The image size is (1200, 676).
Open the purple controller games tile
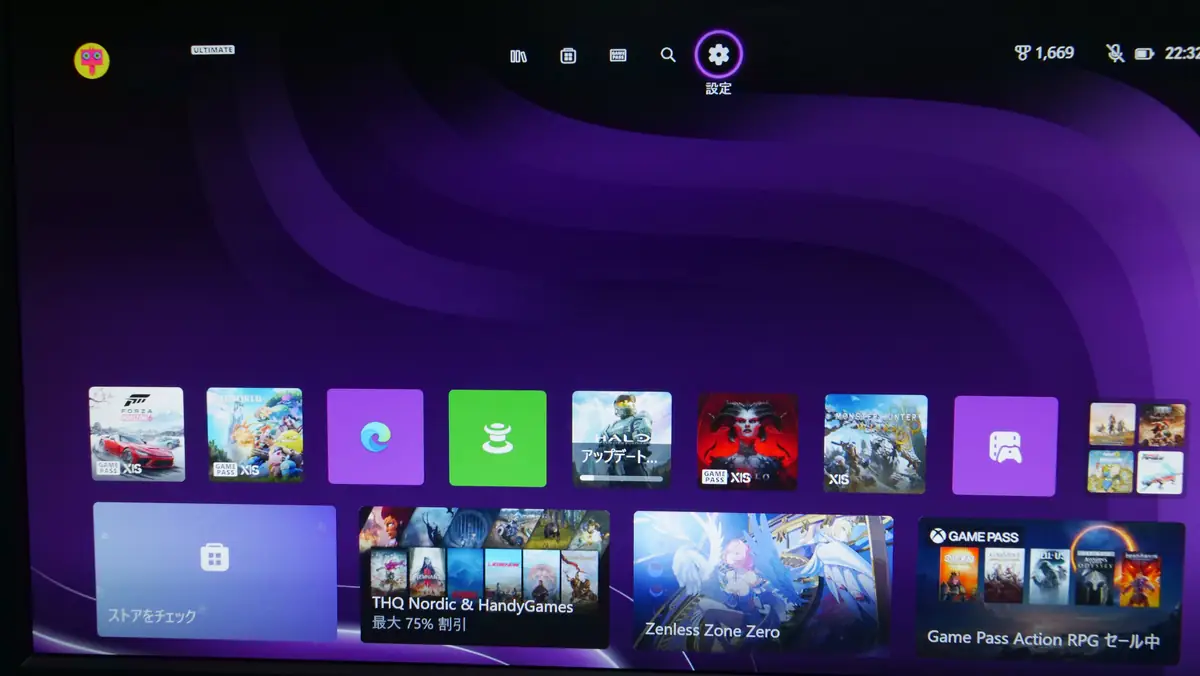[x=1005, y=446]
